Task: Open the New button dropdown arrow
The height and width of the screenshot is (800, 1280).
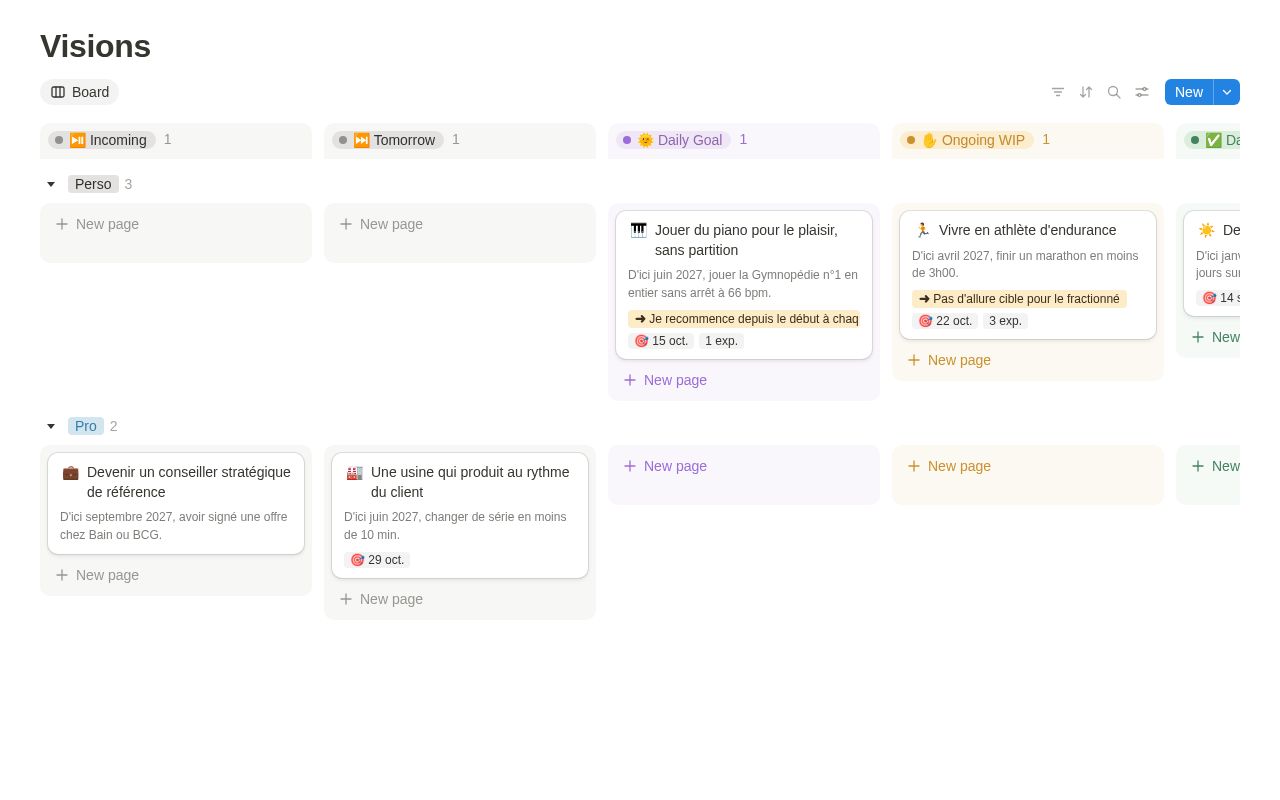Action: coord(1227,92)
